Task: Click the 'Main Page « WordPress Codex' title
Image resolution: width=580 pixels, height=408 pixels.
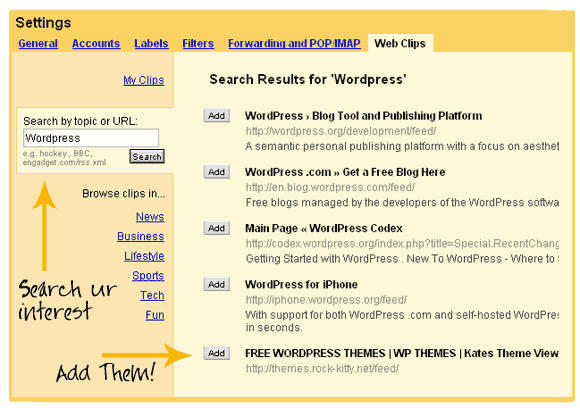Action: [324, 228]
